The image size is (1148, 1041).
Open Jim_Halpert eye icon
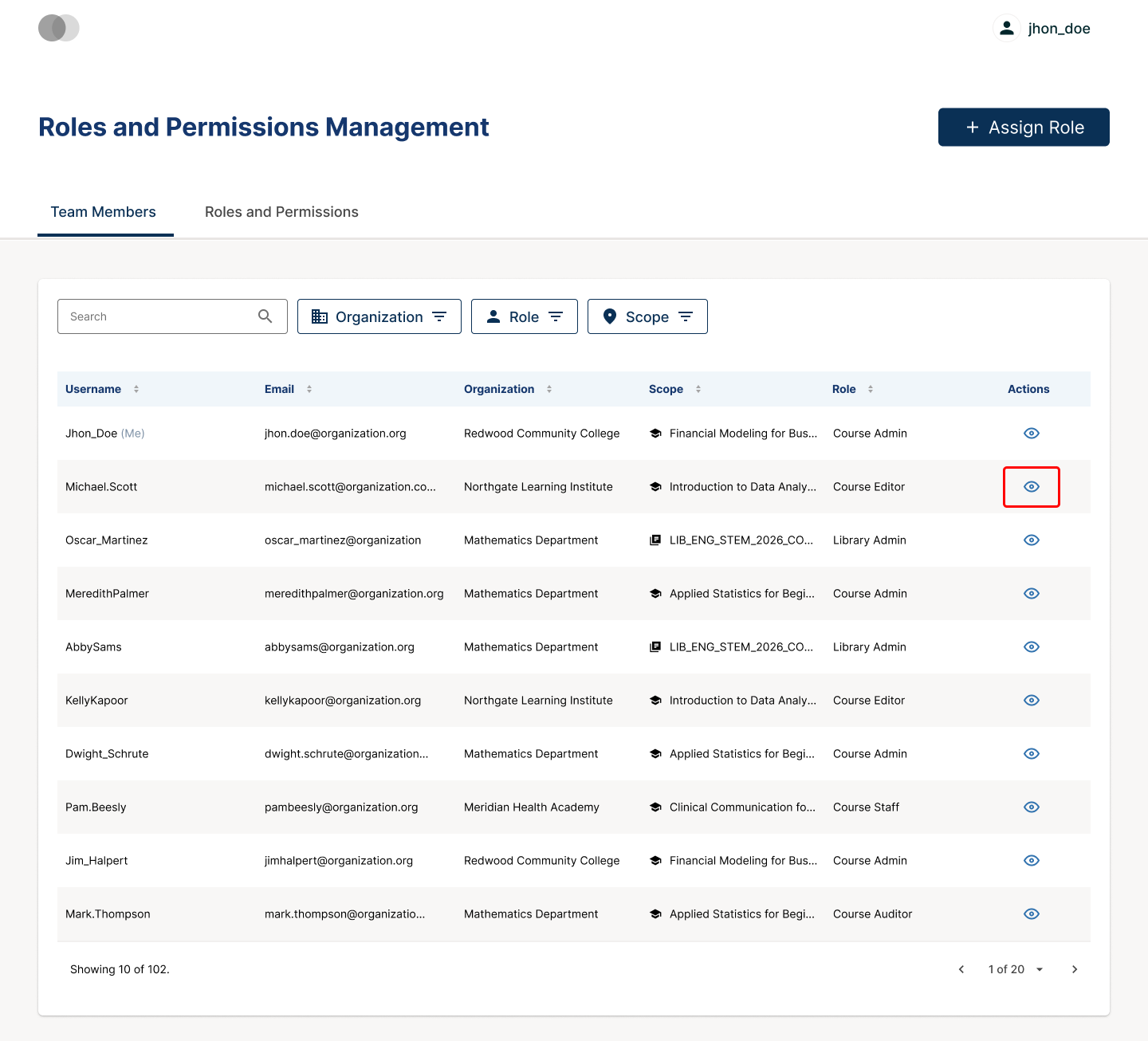click(1032, 861)
